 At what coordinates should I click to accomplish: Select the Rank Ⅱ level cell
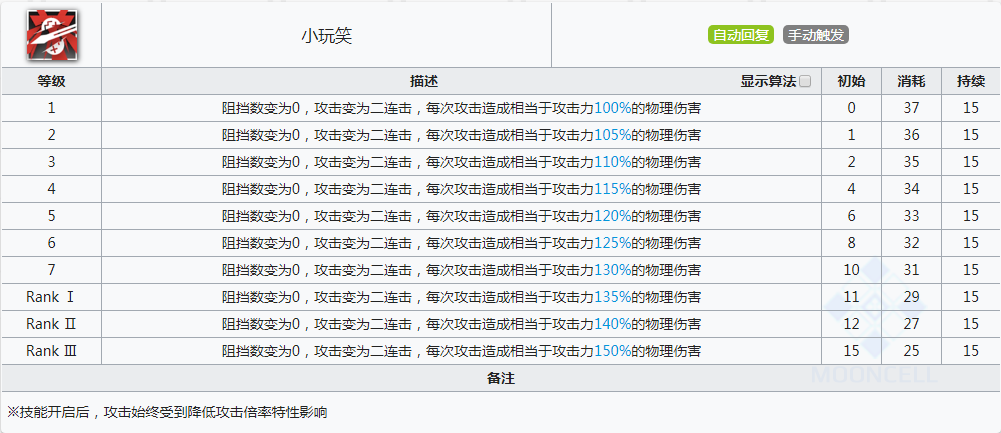(x=51, y=324)
